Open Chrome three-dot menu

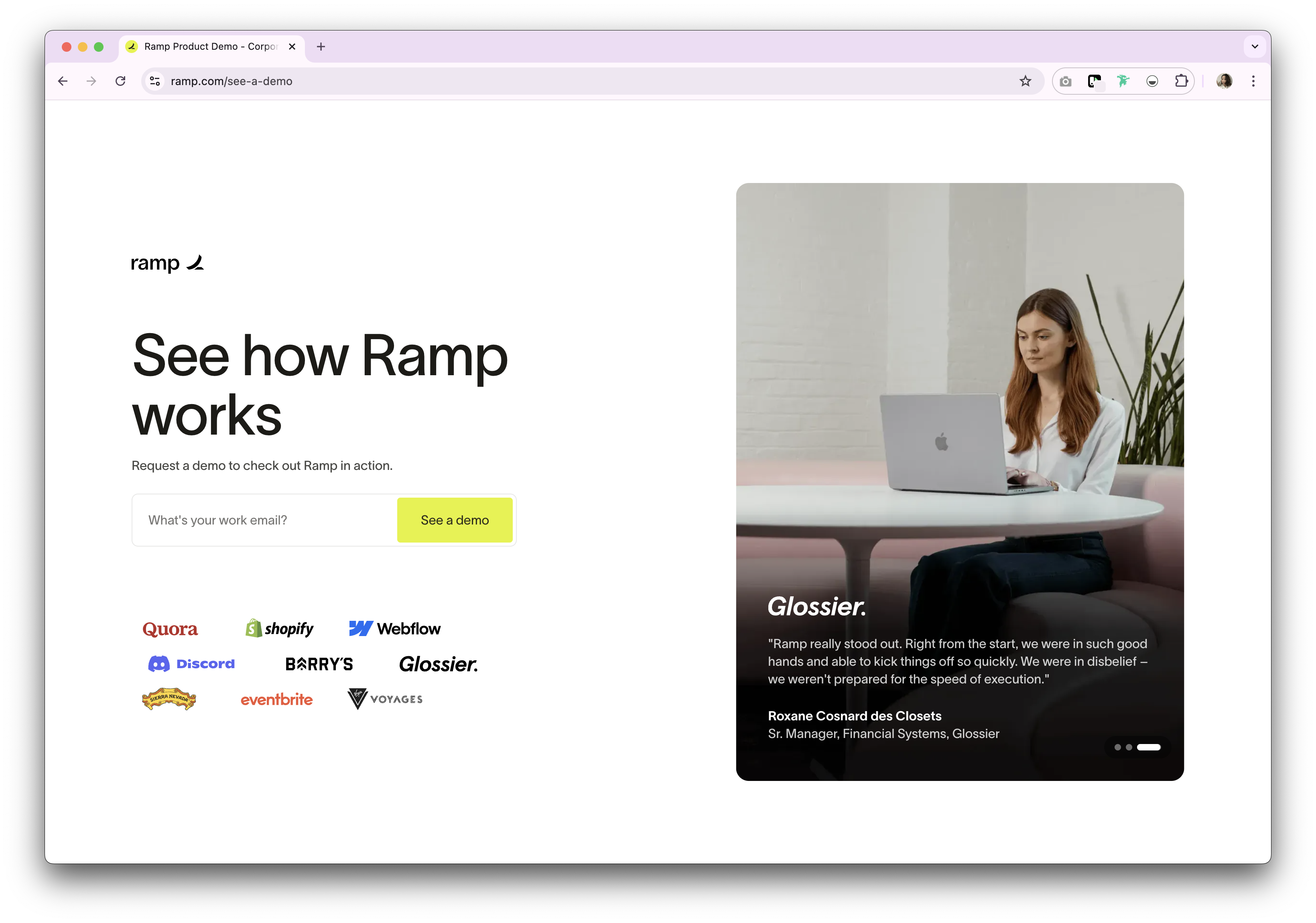pos(1253,81)
